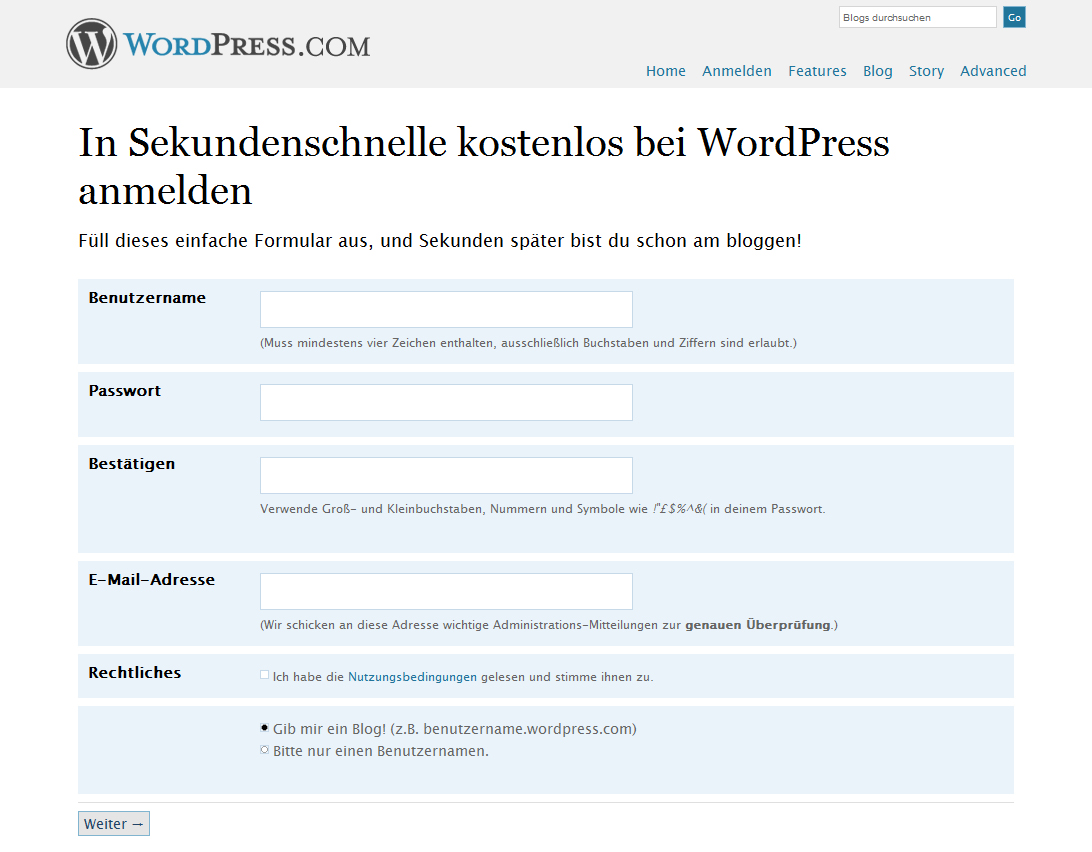This screenshot has height=852, width=1092.
Task: Click the Benutzername input field
Action: point(446,309)
